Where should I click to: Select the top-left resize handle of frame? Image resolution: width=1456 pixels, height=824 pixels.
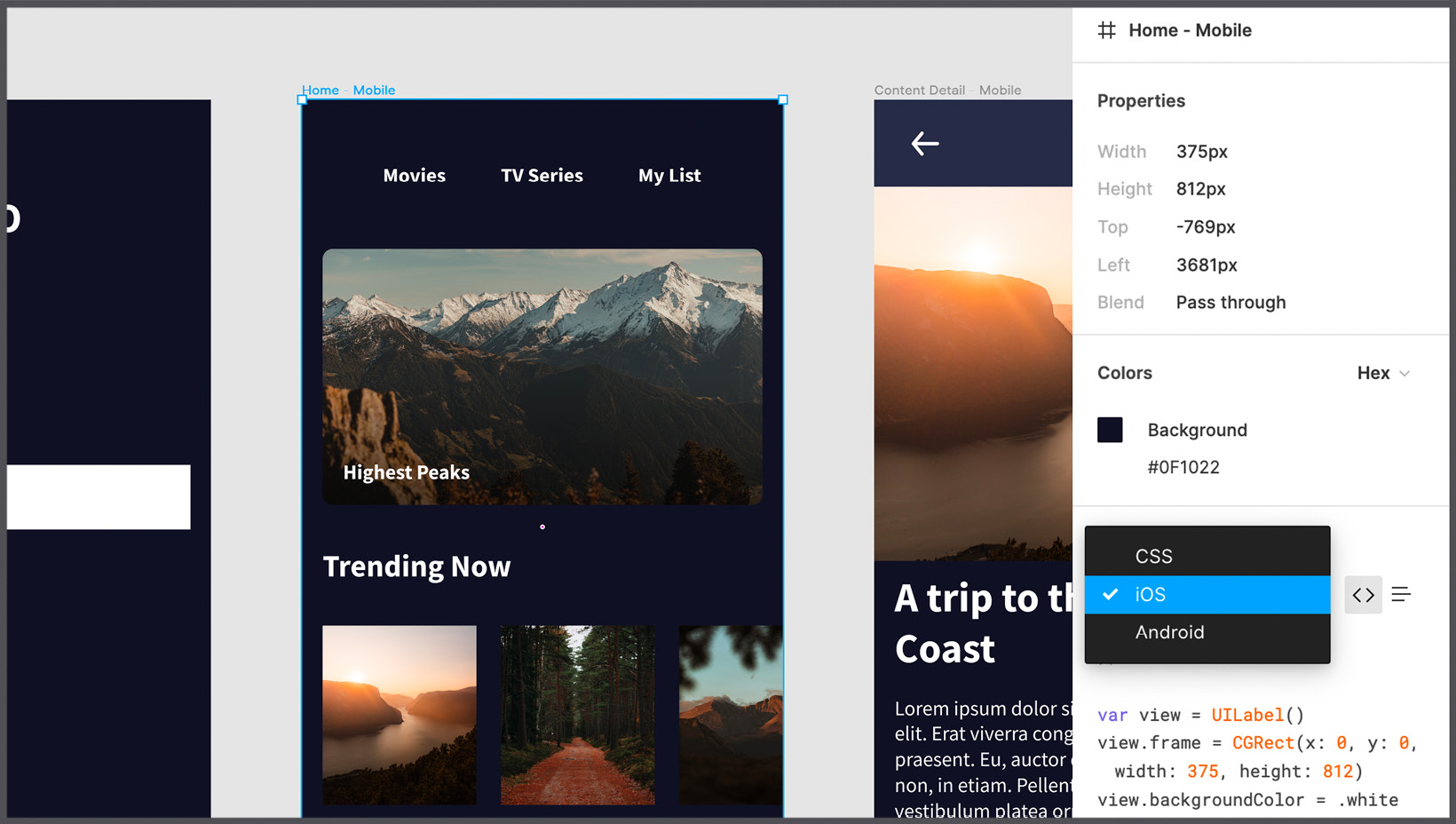[x=302, y=100]
